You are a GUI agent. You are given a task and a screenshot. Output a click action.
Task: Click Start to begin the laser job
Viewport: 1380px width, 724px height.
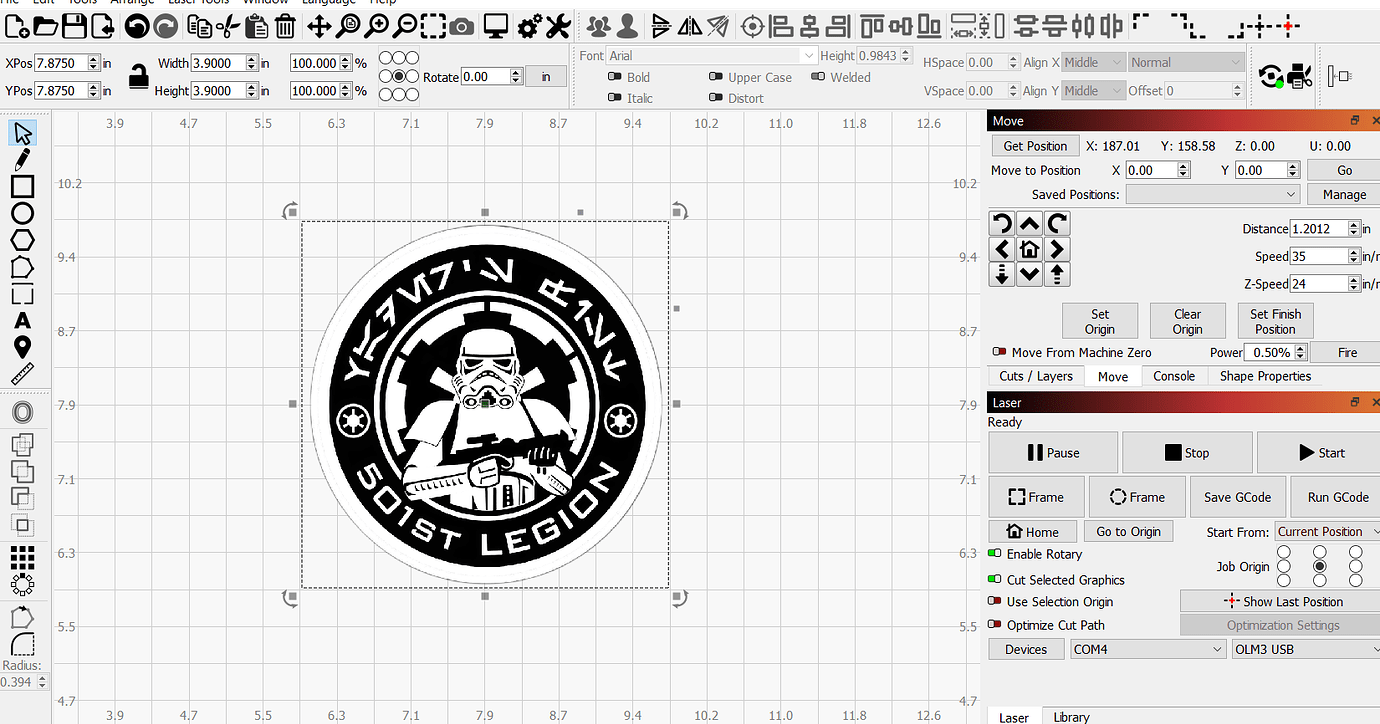(1322, 452)
